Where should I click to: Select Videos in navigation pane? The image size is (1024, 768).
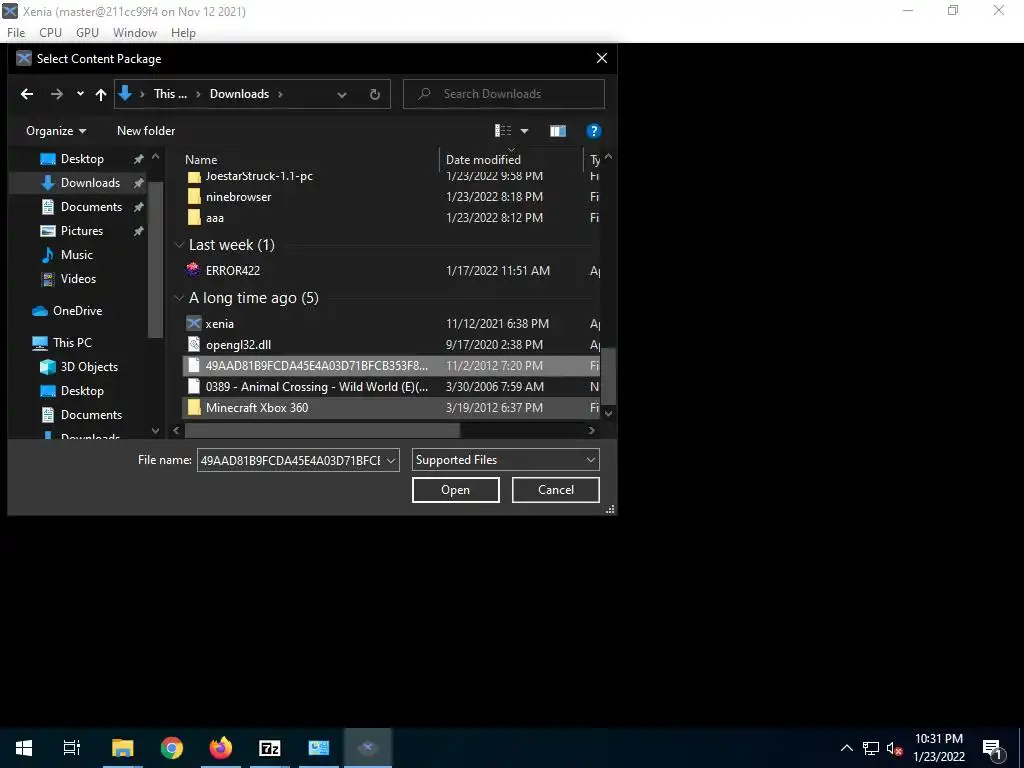click(78, 278)
